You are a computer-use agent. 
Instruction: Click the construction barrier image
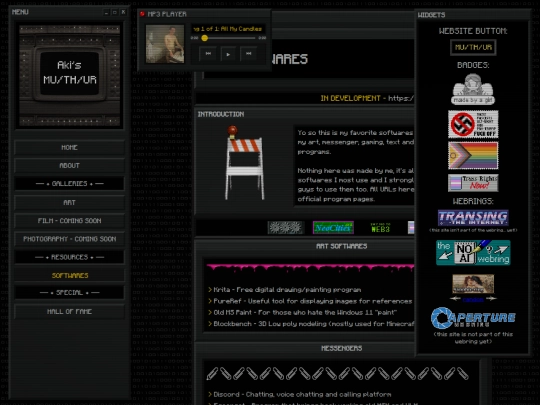(244, 163)
